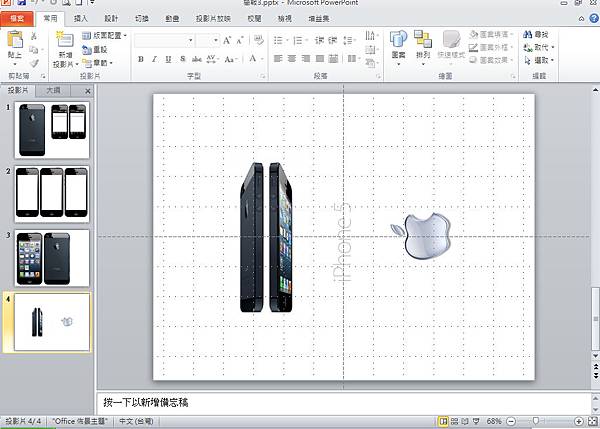Toggle Strikethrough (abc) formatting

coord(197,59)
